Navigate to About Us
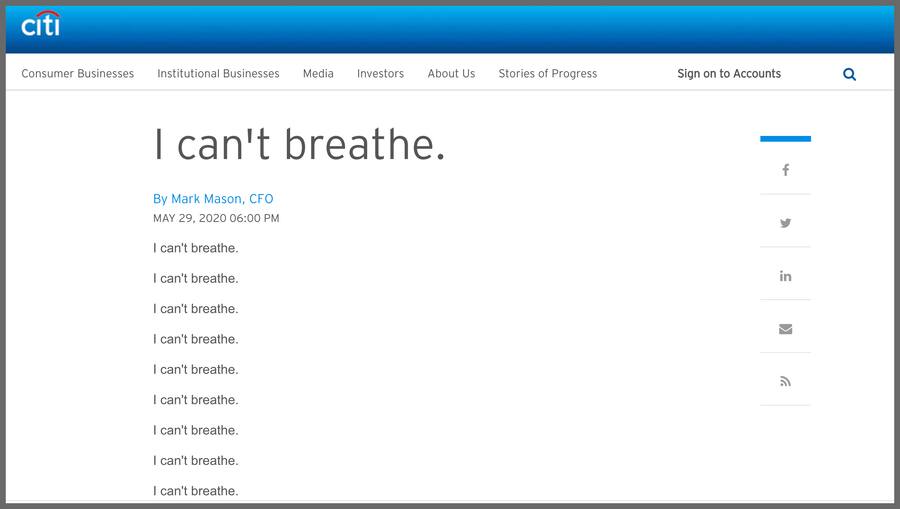 tap(451, 74)
